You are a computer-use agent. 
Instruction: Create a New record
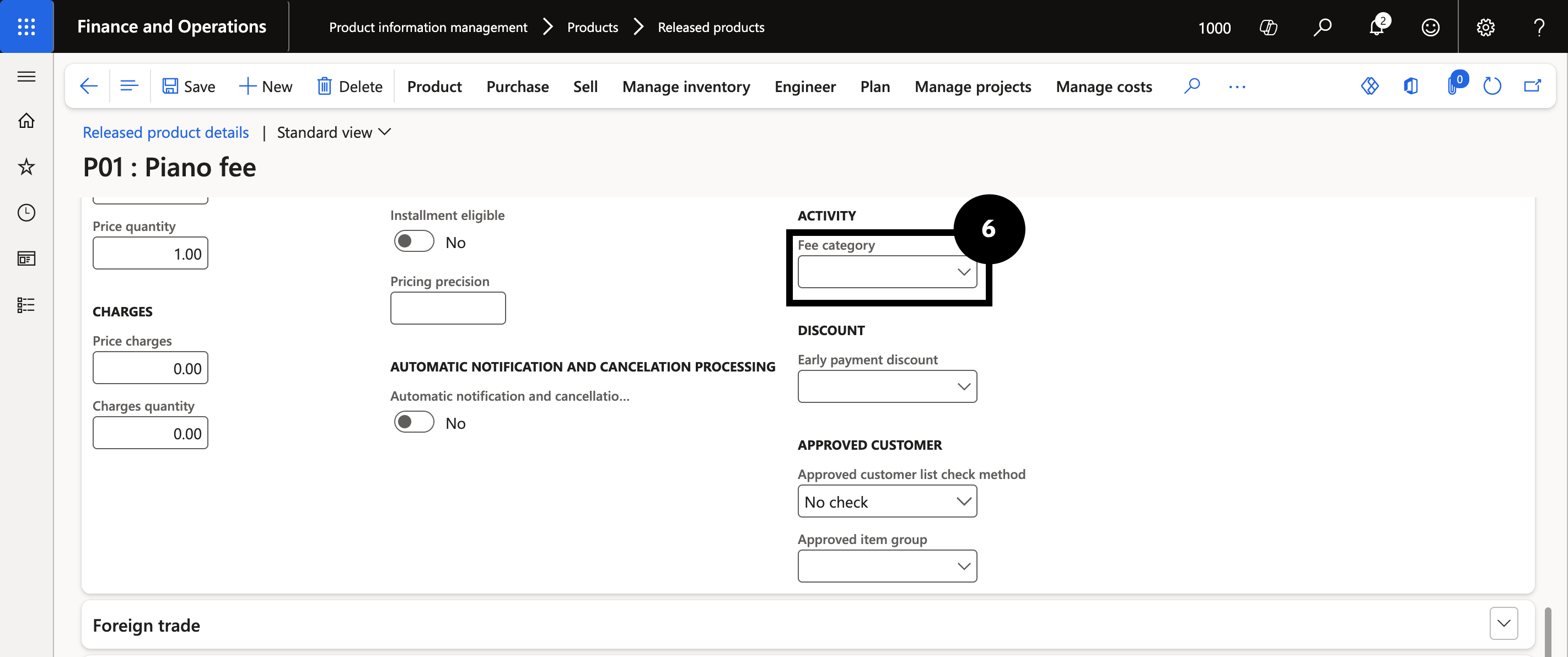tap(265, 87)
